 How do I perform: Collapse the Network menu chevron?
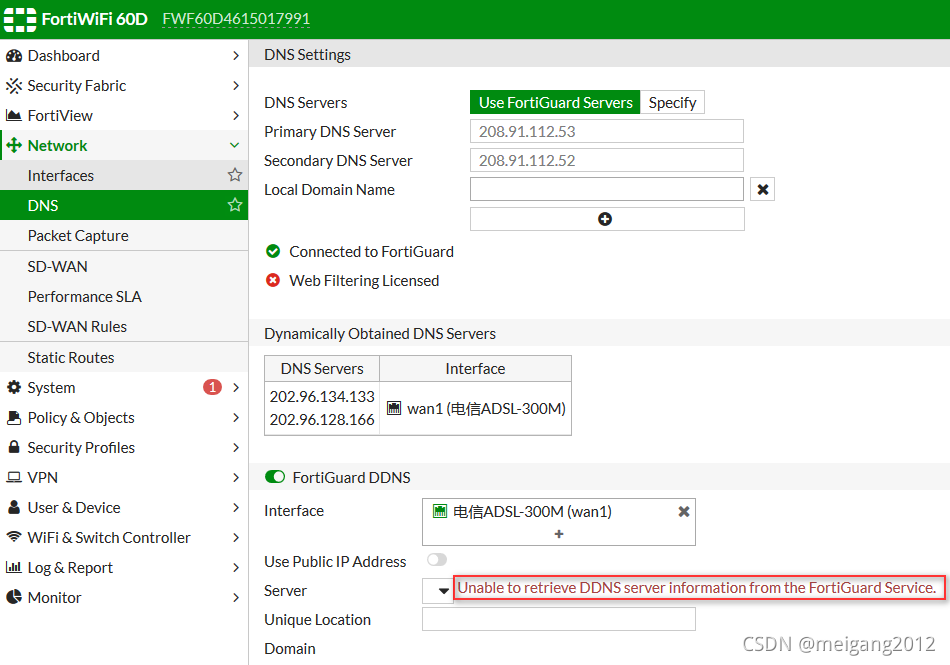coord(234,145)
